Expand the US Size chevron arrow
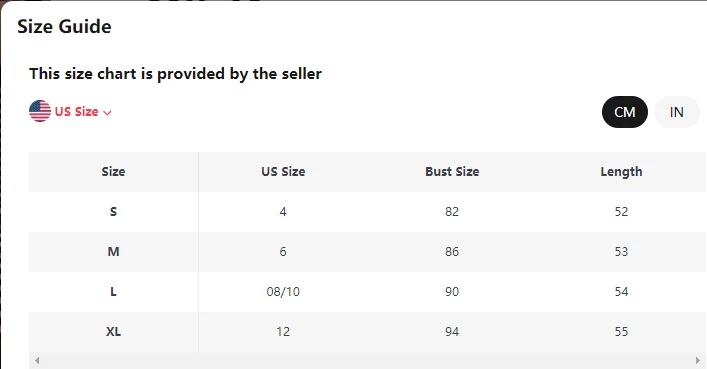 pyautogui.click(x=107, y=113)
